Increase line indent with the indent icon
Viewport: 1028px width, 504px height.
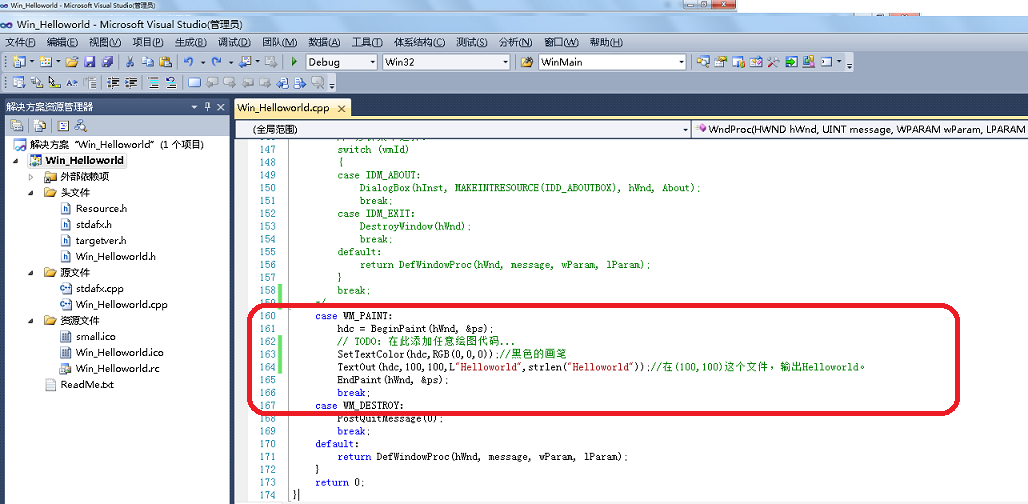131,83
